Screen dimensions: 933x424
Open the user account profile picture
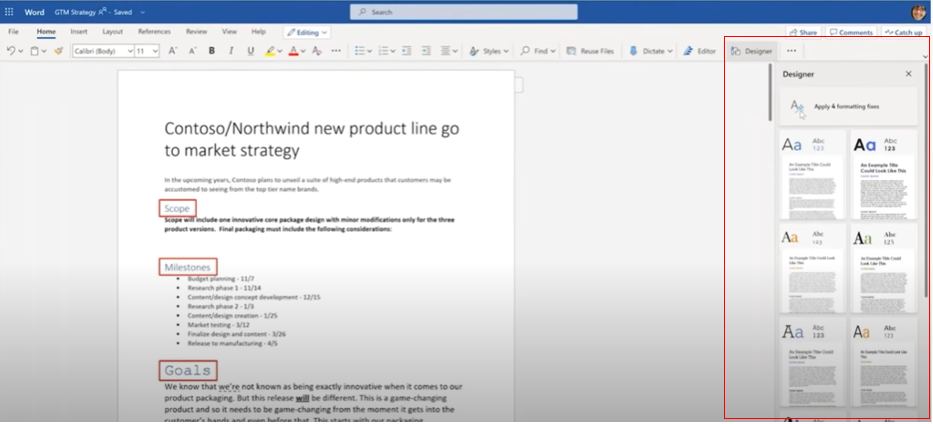pos(919,12)
